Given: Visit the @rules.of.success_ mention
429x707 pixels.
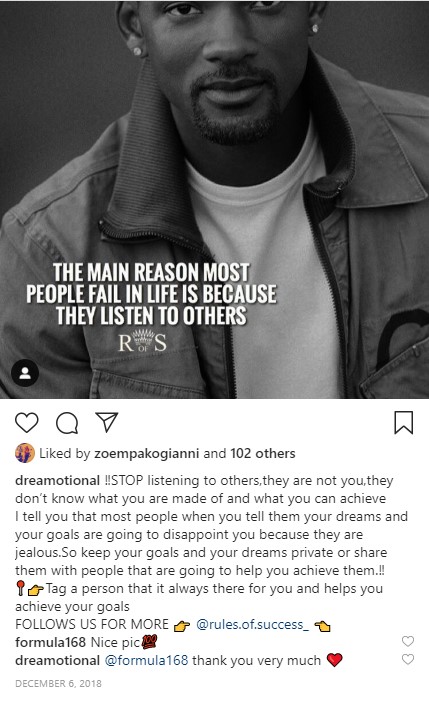Looking at the screenshot, I should tap(253, 624).
